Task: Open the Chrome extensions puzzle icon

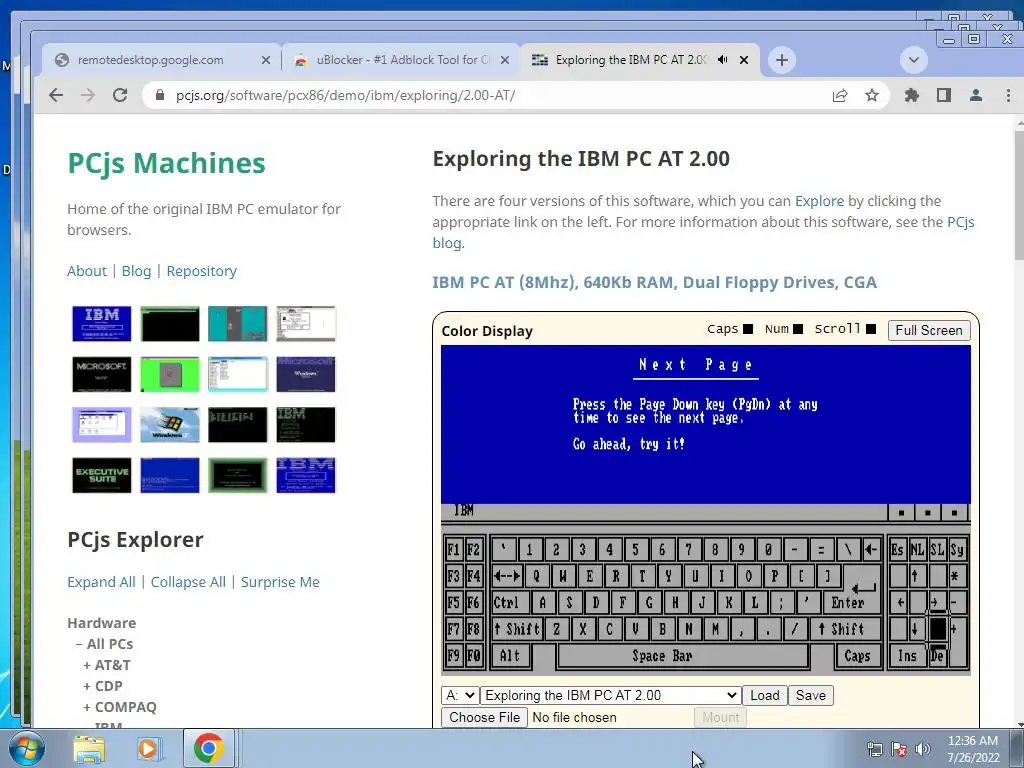Action: point(912,95)
